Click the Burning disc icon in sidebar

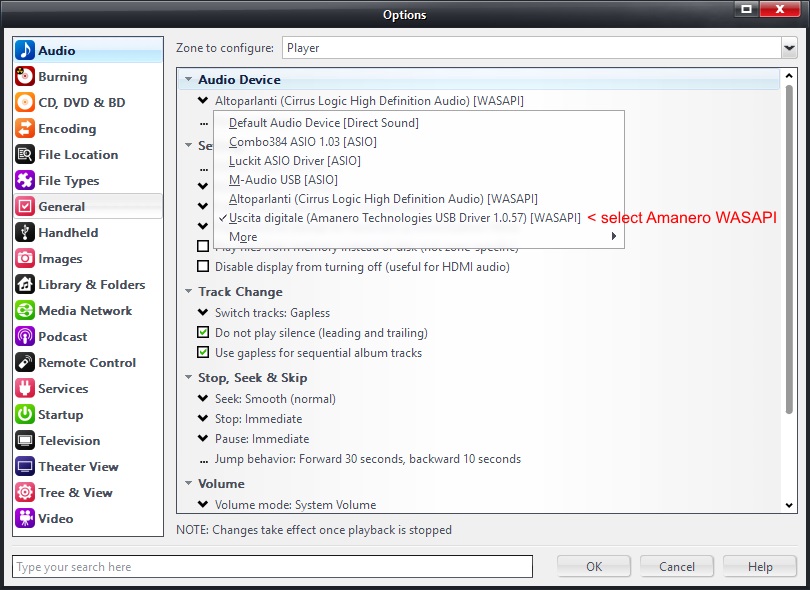pos(25,77)
